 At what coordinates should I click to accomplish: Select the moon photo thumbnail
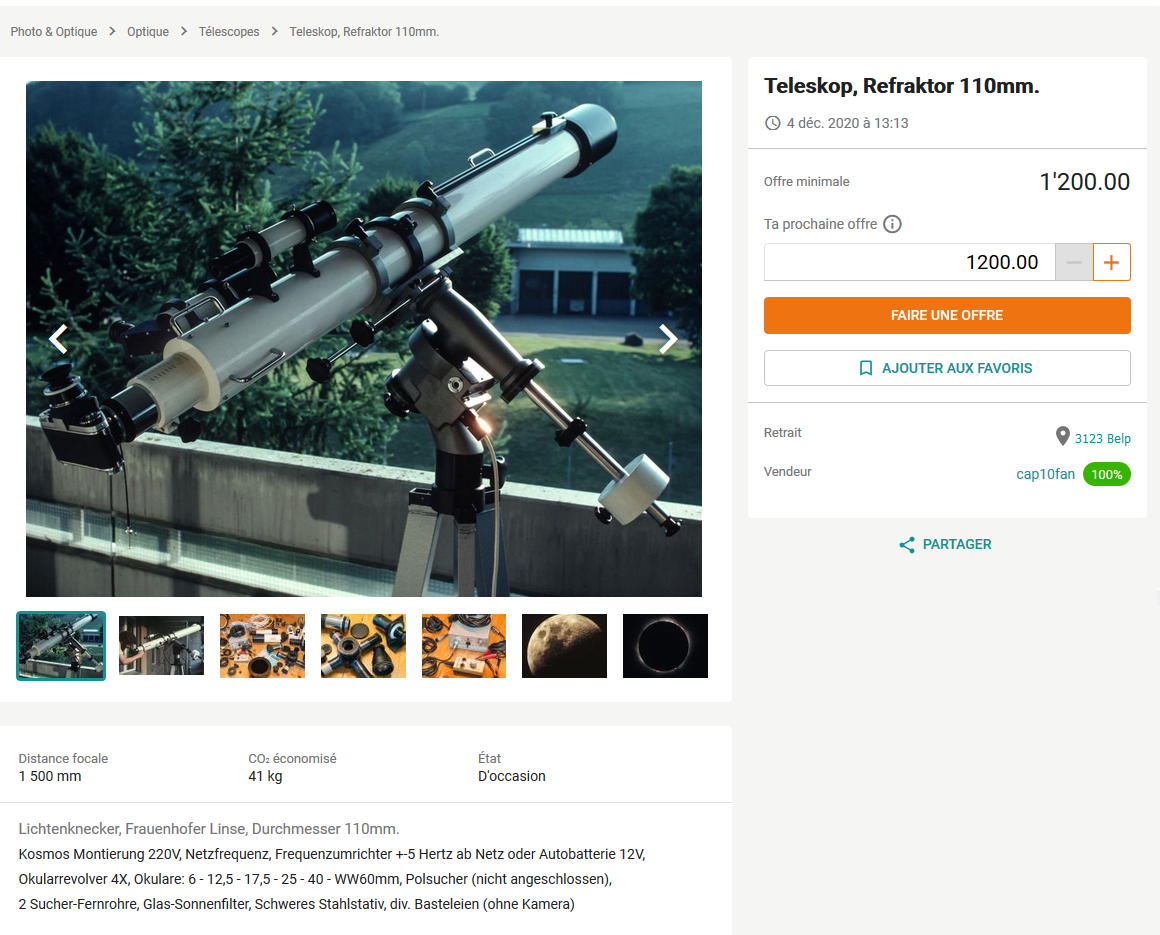pyautogui.click(x=564, y=646)
